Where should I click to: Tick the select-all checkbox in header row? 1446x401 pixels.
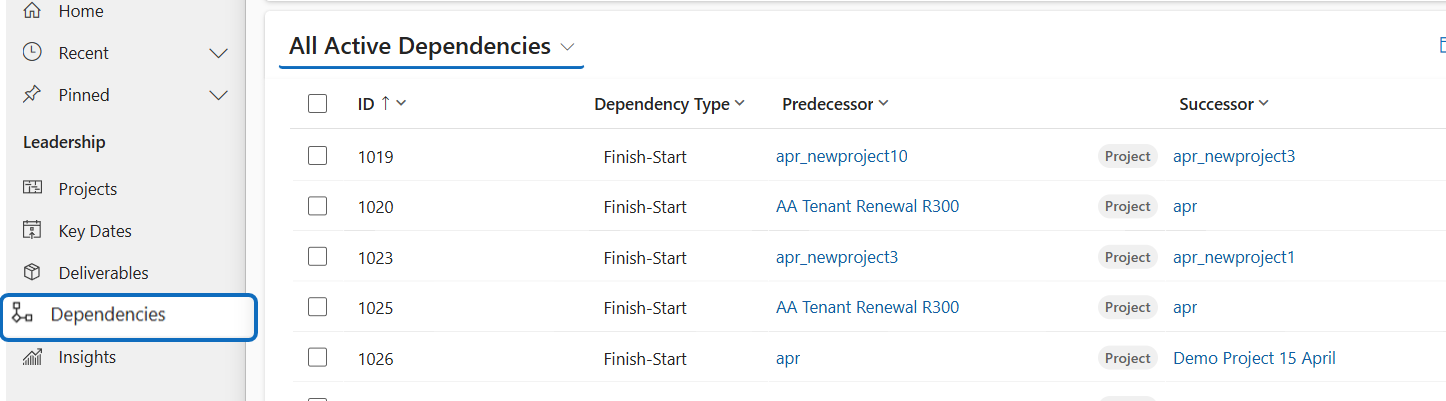coord(318,103)
